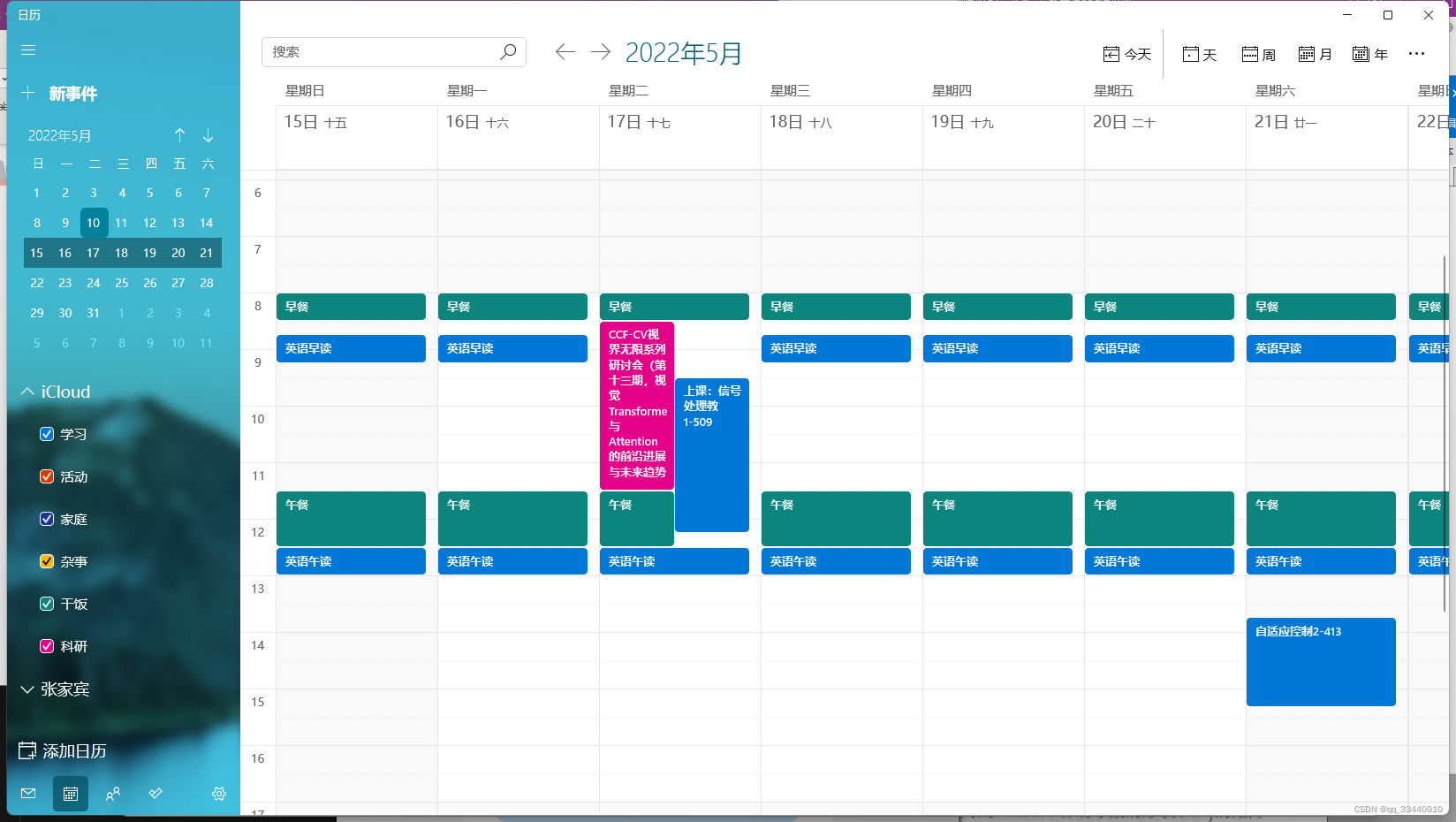Select the People icon in bottom bar
This screenshot has width=1456, height=822.
click(x=113, y=794)
